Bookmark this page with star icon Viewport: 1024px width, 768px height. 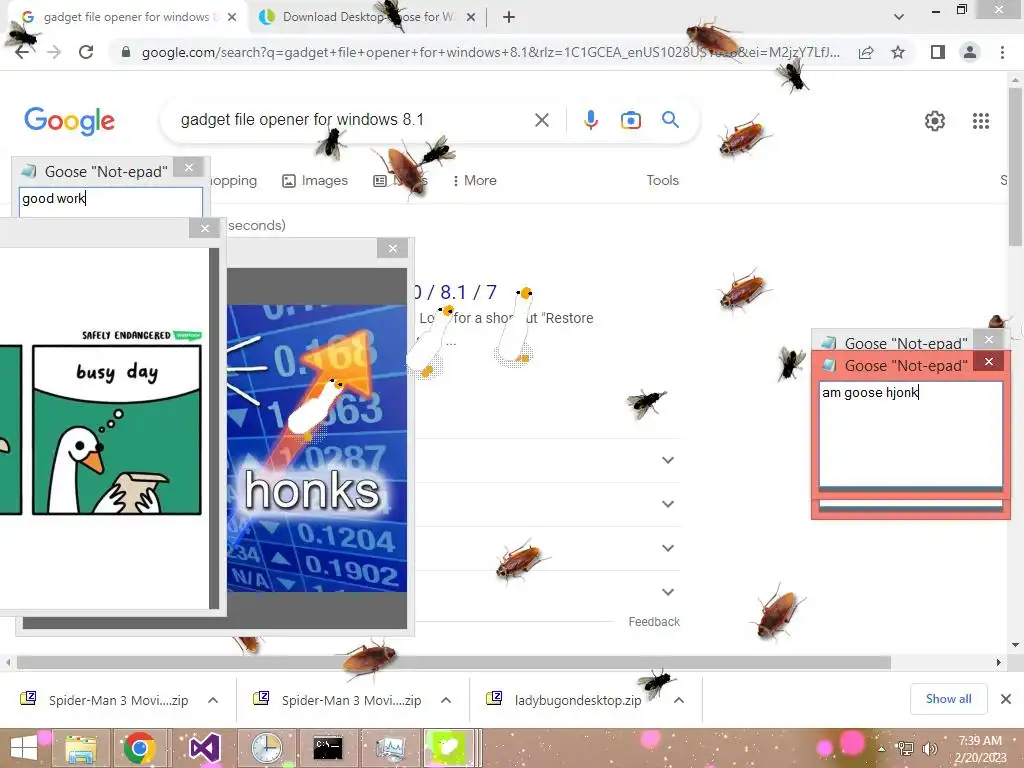tap(898, 52)
